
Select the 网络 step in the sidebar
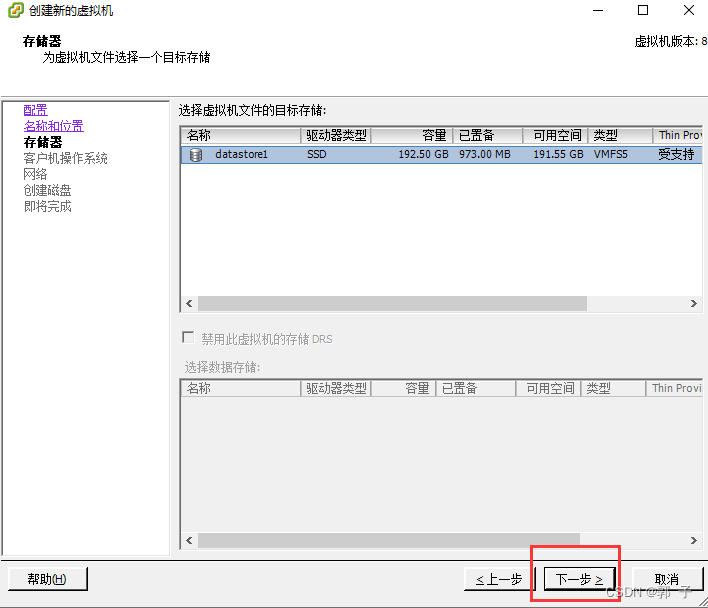point(35,174)
